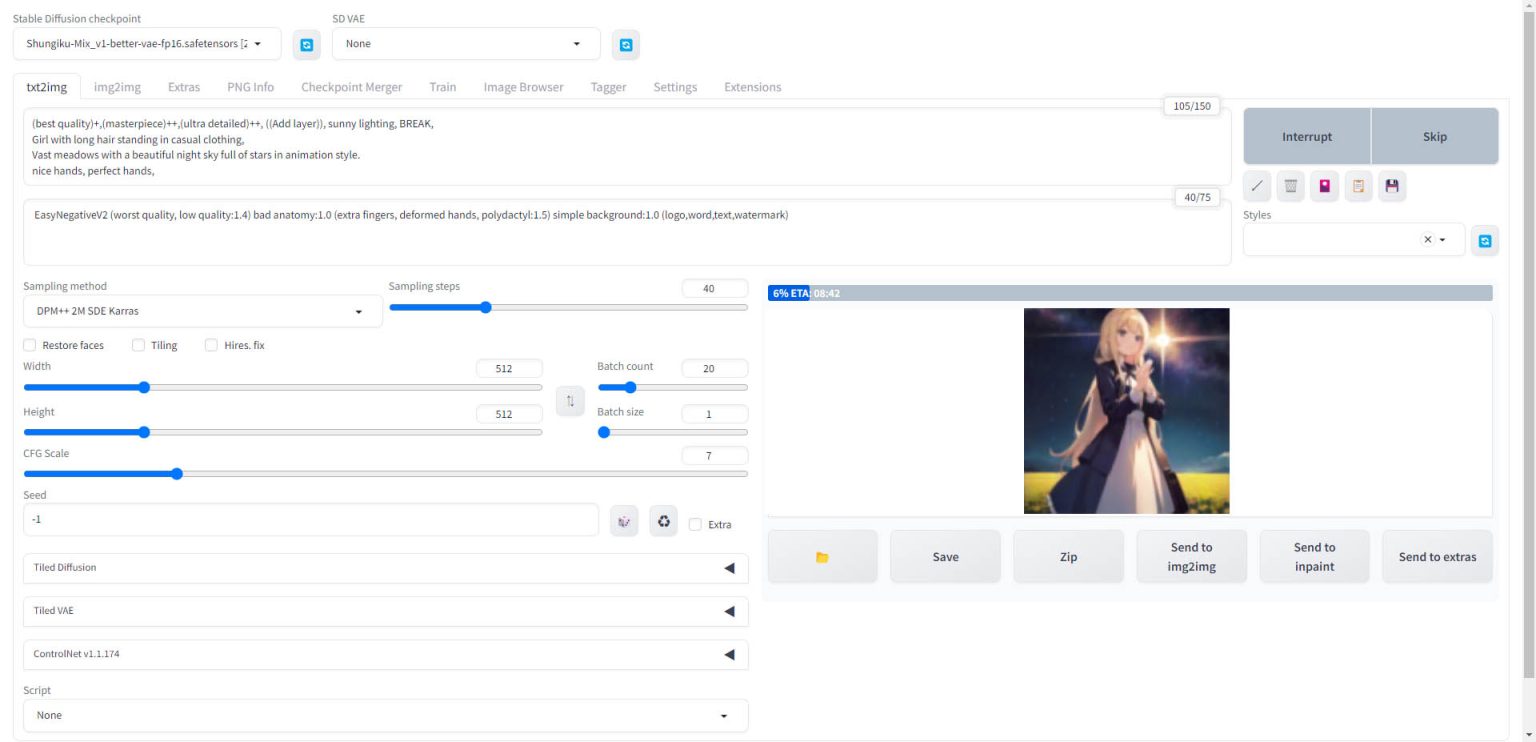Open the PNG Info tab
Screen dimensions: 1536x742
[x=250, y=87]
